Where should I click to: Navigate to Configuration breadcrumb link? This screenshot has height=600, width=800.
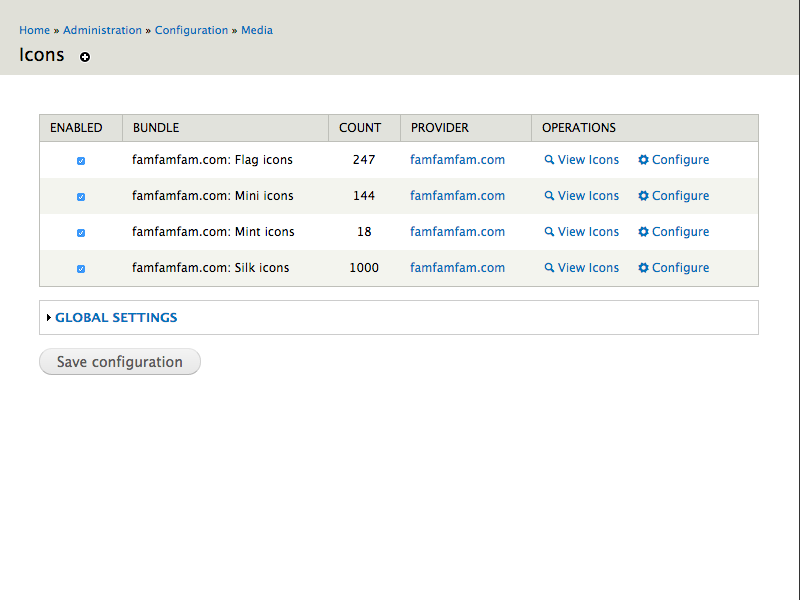pos(191,30)
